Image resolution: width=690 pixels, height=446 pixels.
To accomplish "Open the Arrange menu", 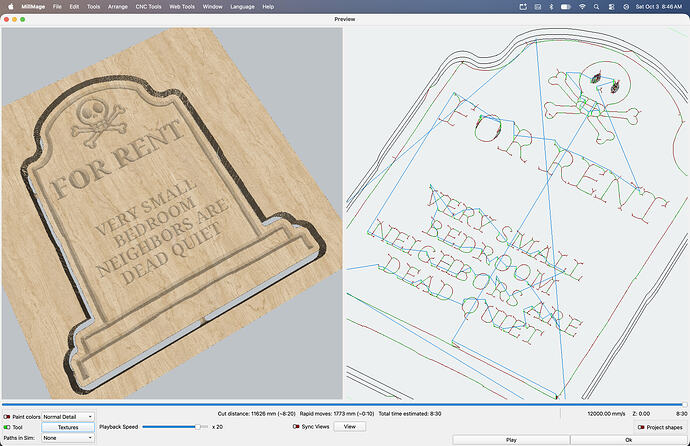I will [117, 7].
